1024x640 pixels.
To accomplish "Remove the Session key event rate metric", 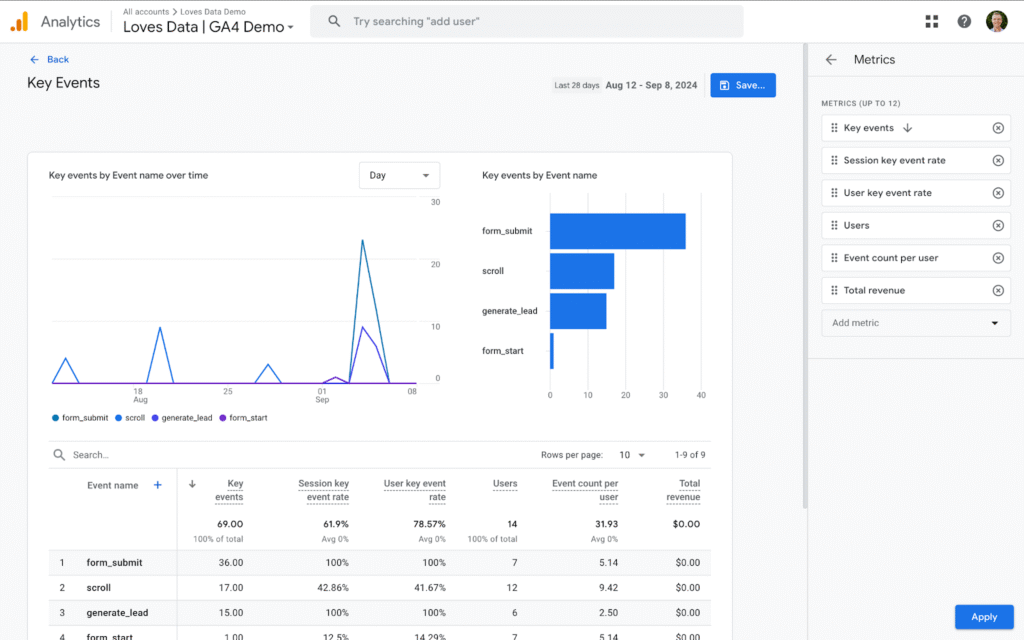I will 998,160.
